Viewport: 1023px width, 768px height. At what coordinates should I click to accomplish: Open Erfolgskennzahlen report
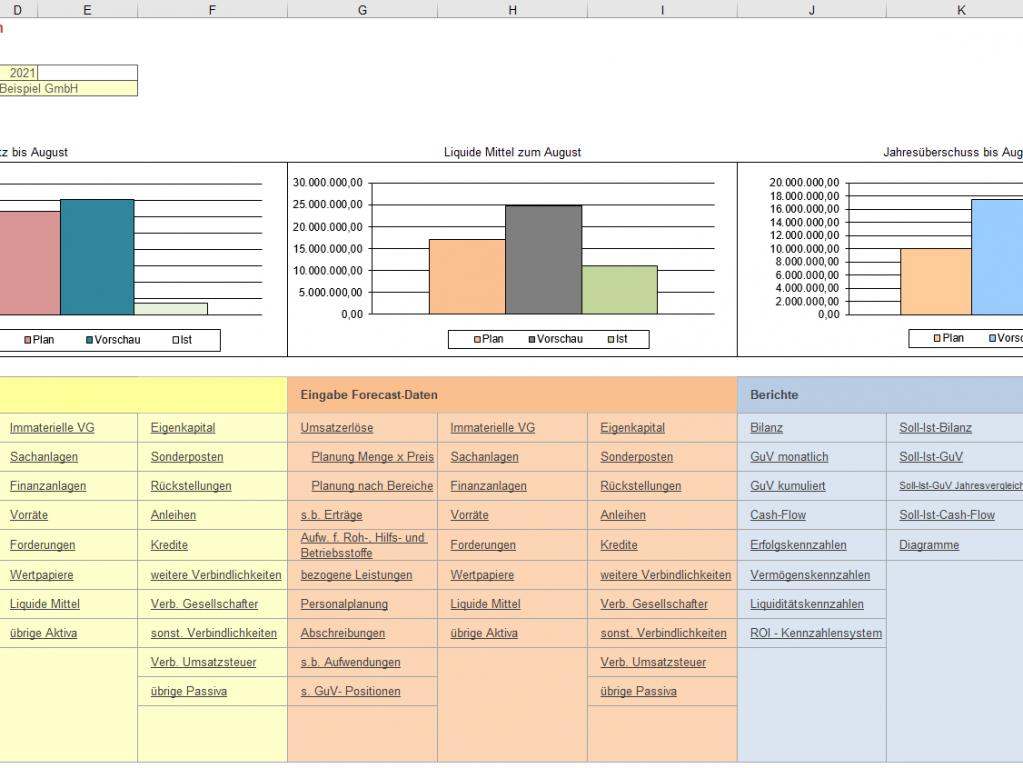click(798, 545)
